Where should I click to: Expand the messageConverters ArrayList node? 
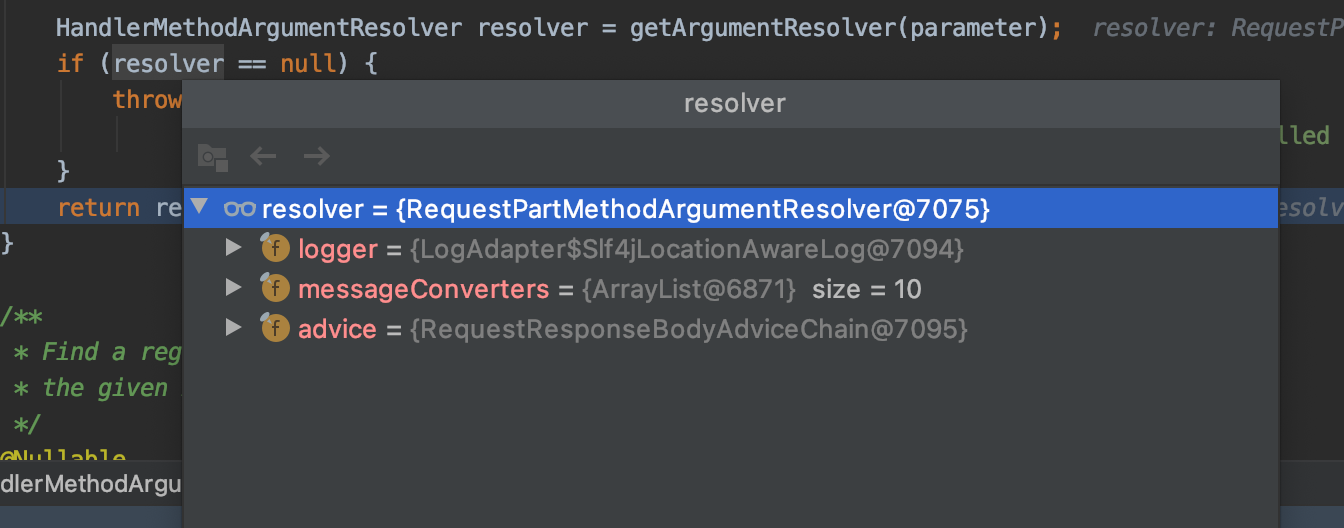point(234,288)
